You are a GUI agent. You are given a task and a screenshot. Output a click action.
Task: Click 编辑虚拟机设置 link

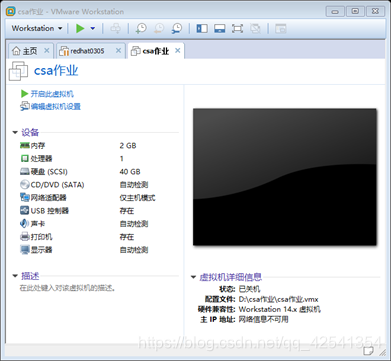pos(56,107)
